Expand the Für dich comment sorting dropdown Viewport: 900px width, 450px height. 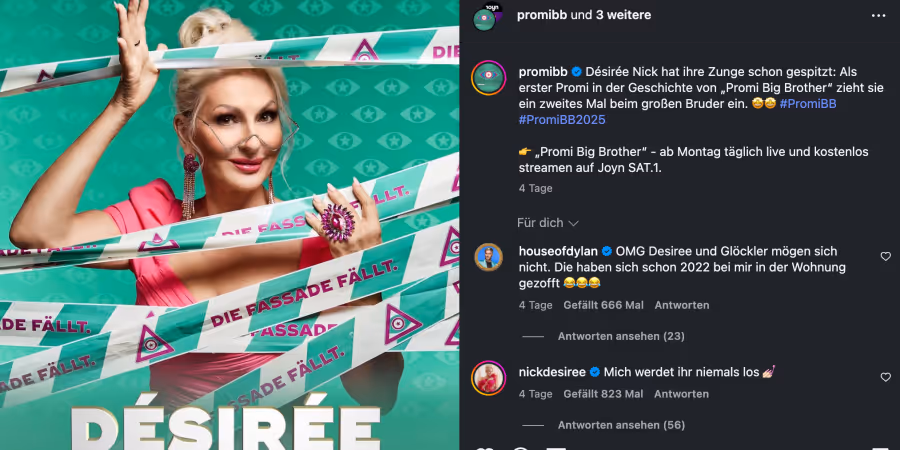[548, 223]
